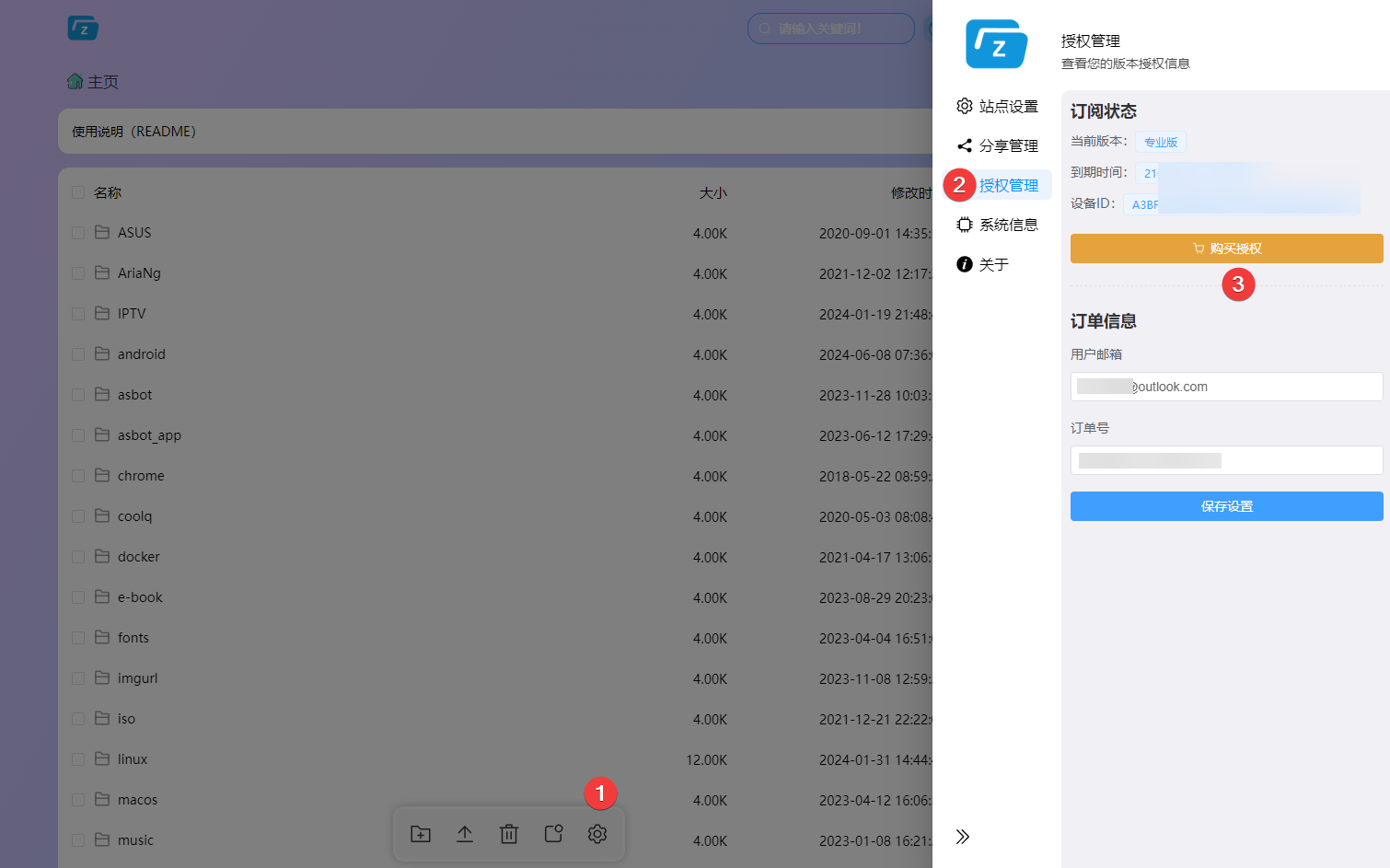Click the settings gear icon in the floating toolbar
Viewport: 1390px width, 868px height.
(597, 833)
